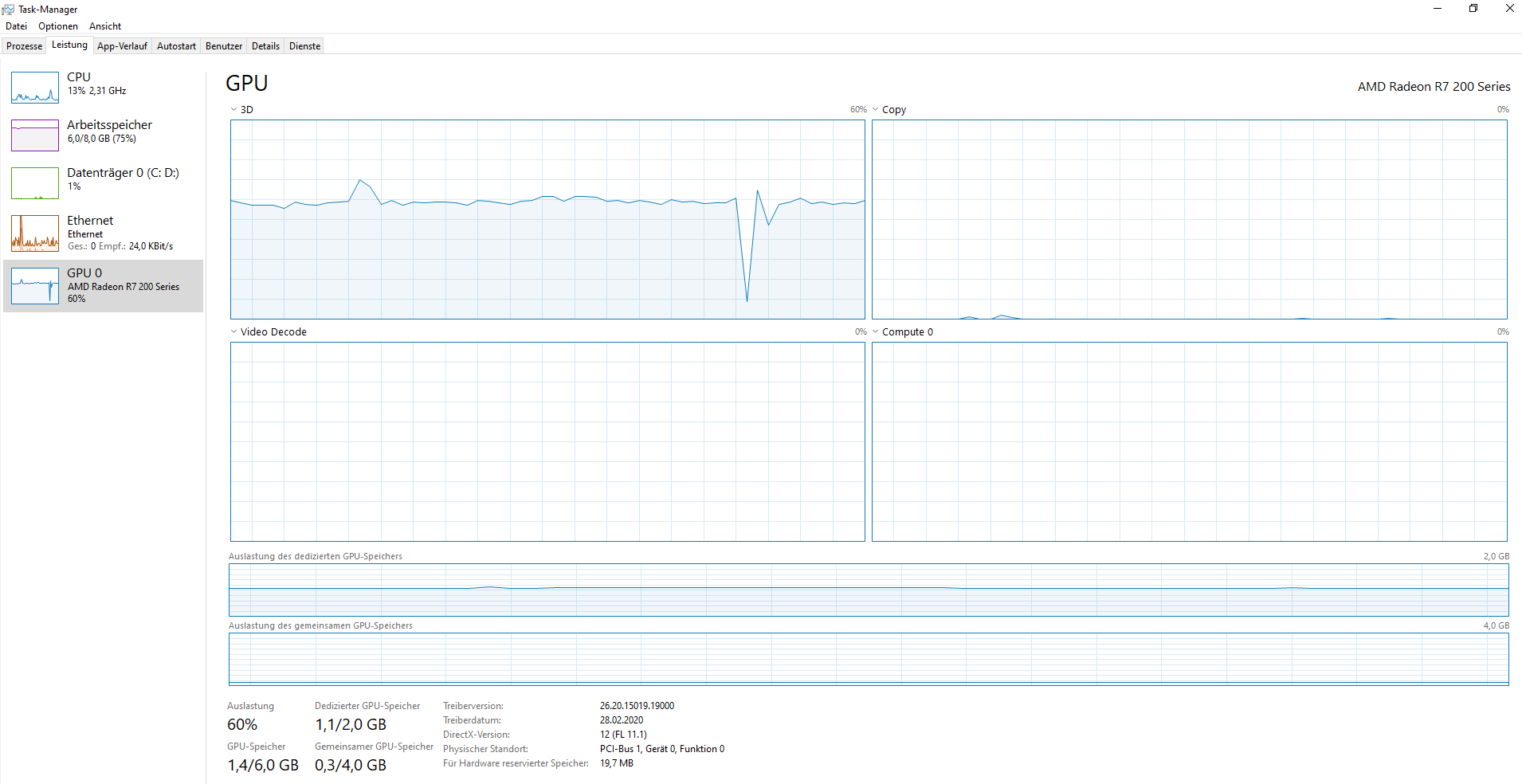Click the dedicated GPU memory usage bar
The width and height of the screenshot is (1522, 784).
[x=869, y=590]
